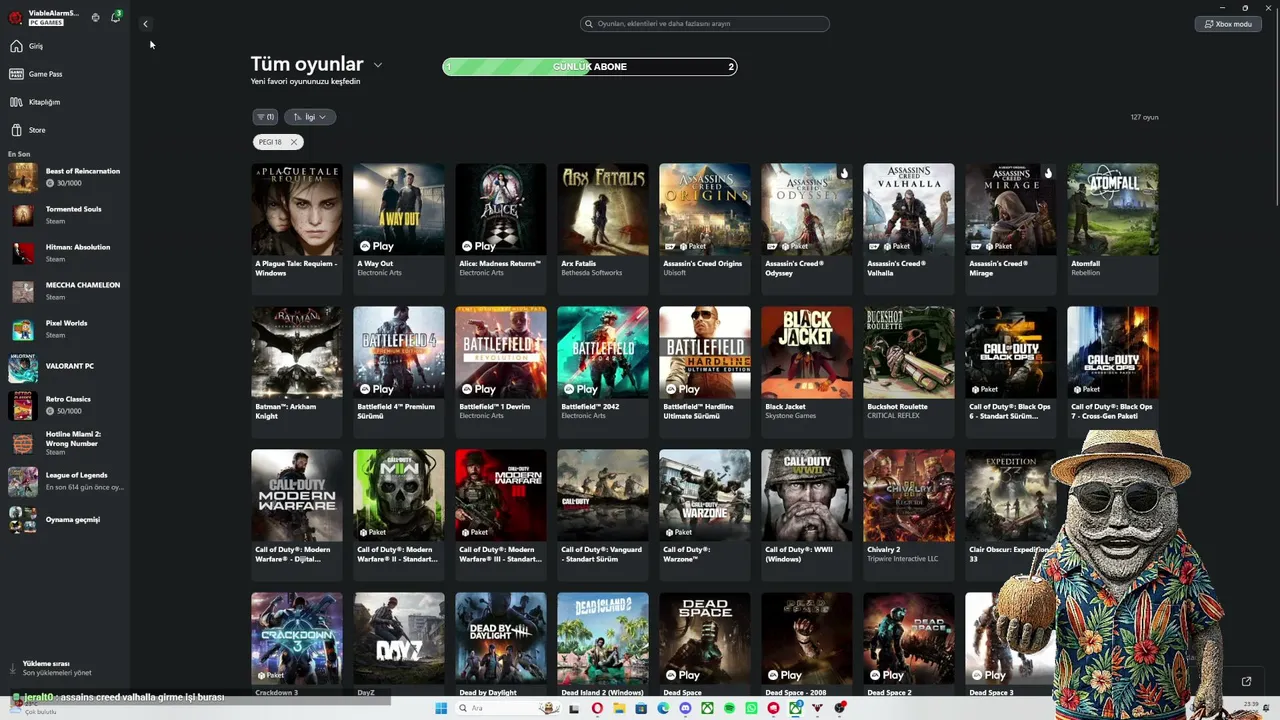1280x720 pixels.
Task: Open Microsoft Edge from the taskbar
Action: click(663, 708)
